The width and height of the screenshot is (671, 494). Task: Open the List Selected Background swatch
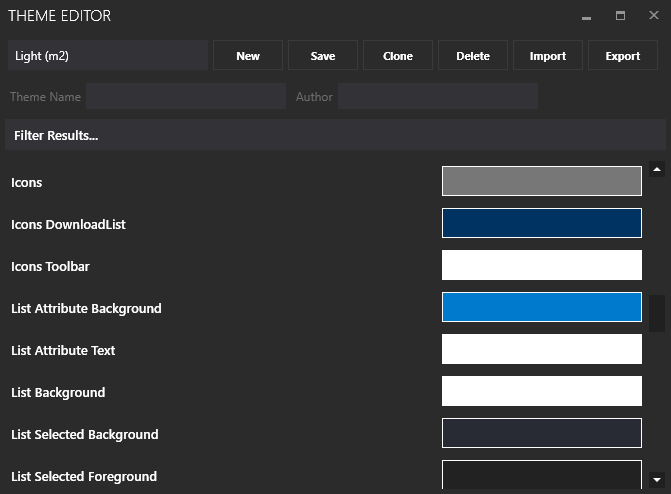[542, 433]
